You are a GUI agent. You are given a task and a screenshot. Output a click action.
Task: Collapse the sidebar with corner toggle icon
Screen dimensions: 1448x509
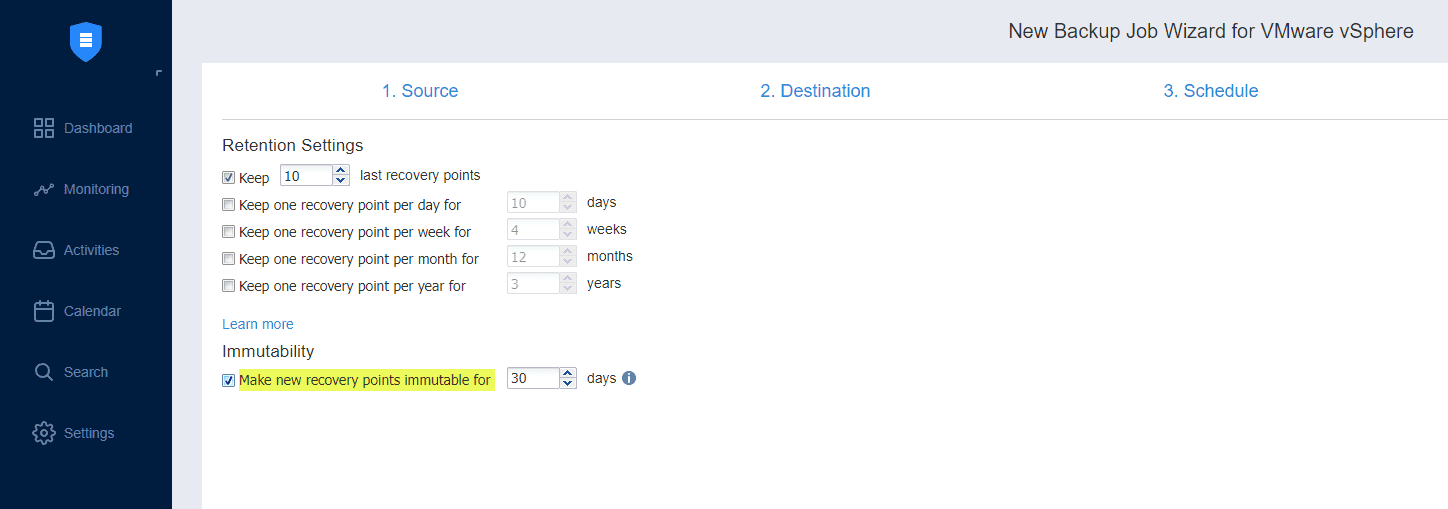point(159,74)
